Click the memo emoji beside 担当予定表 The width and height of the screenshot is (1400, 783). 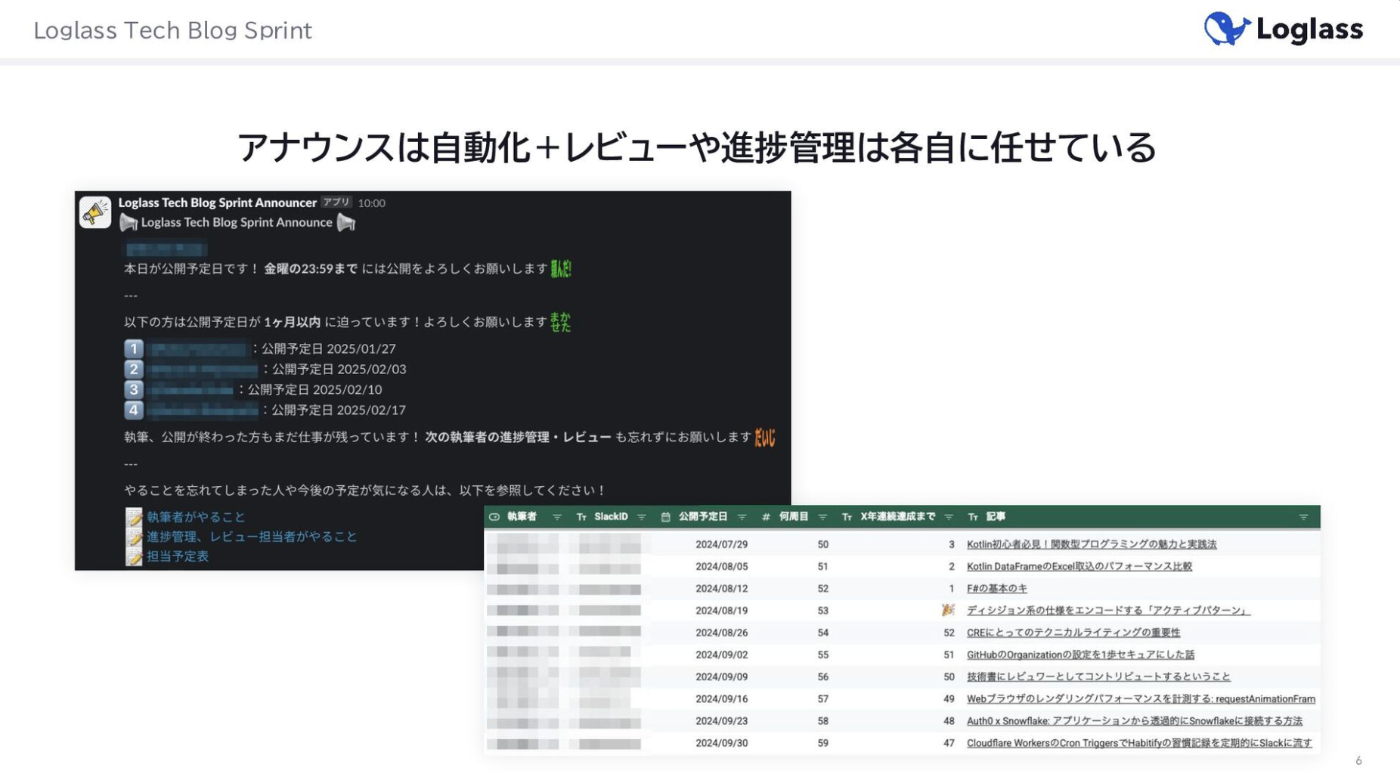[x=134, y=556]
